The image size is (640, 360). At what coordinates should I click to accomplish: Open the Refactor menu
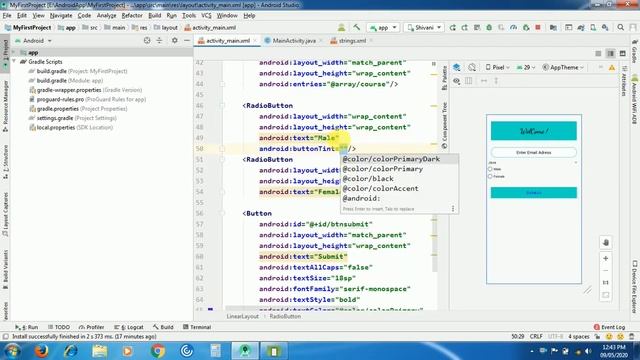click(x=132, y=16)
